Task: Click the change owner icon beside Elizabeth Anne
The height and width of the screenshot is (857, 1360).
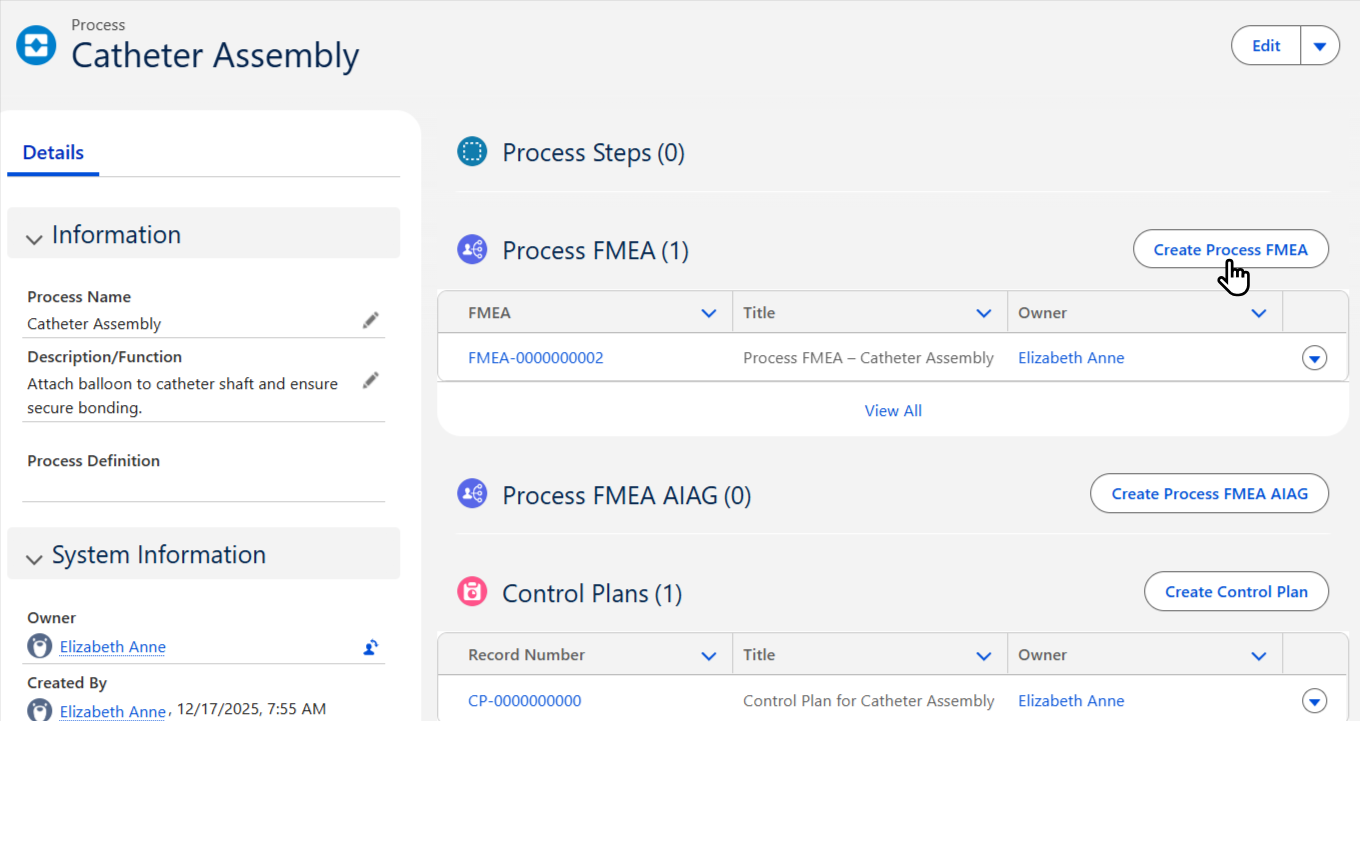Action: tap(370, 647)
